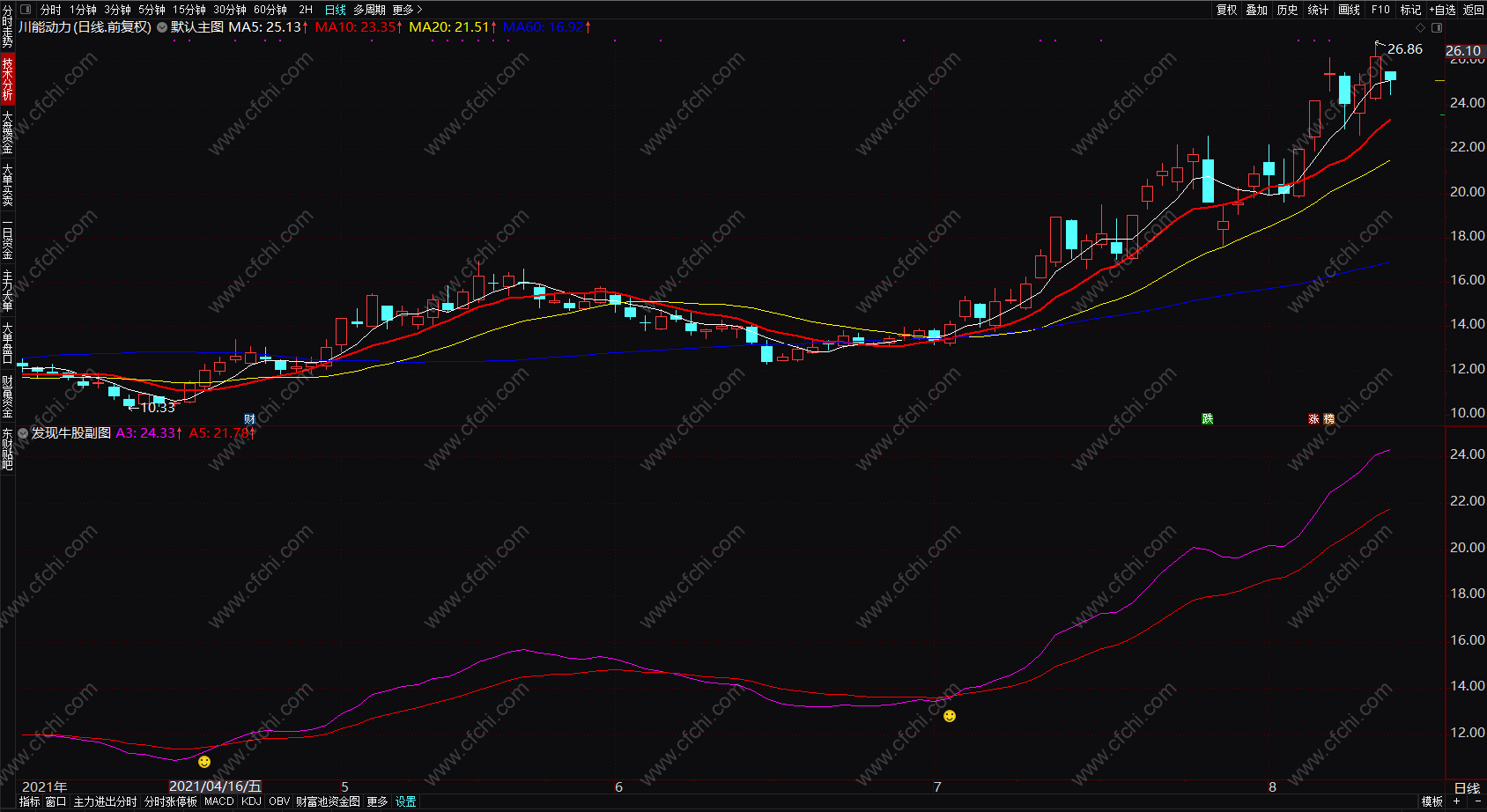This screenshot has width=1487, height=812.
Task: Open 大单买卖 sidebar tab
Action: 7,185
